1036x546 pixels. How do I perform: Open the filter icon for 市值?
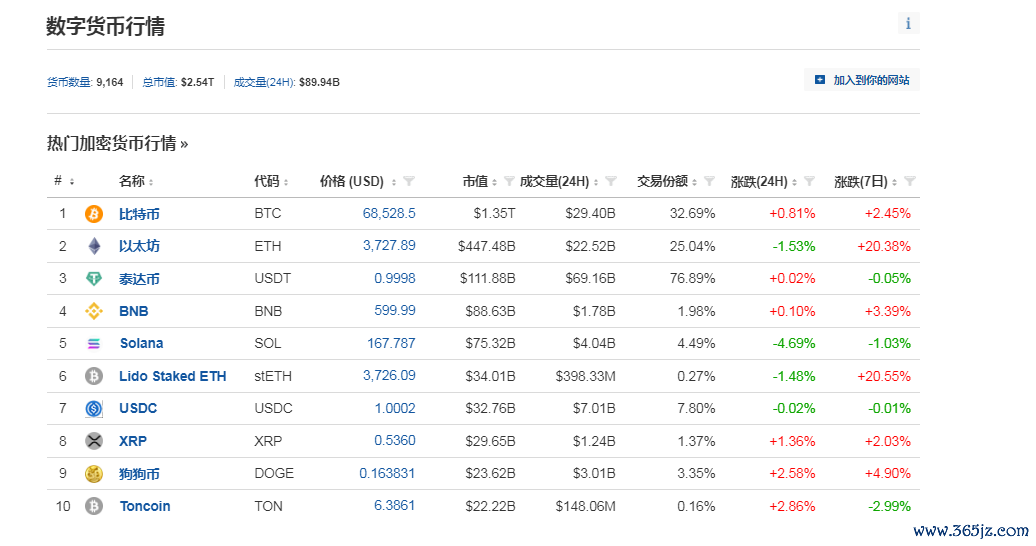(509, 181)
